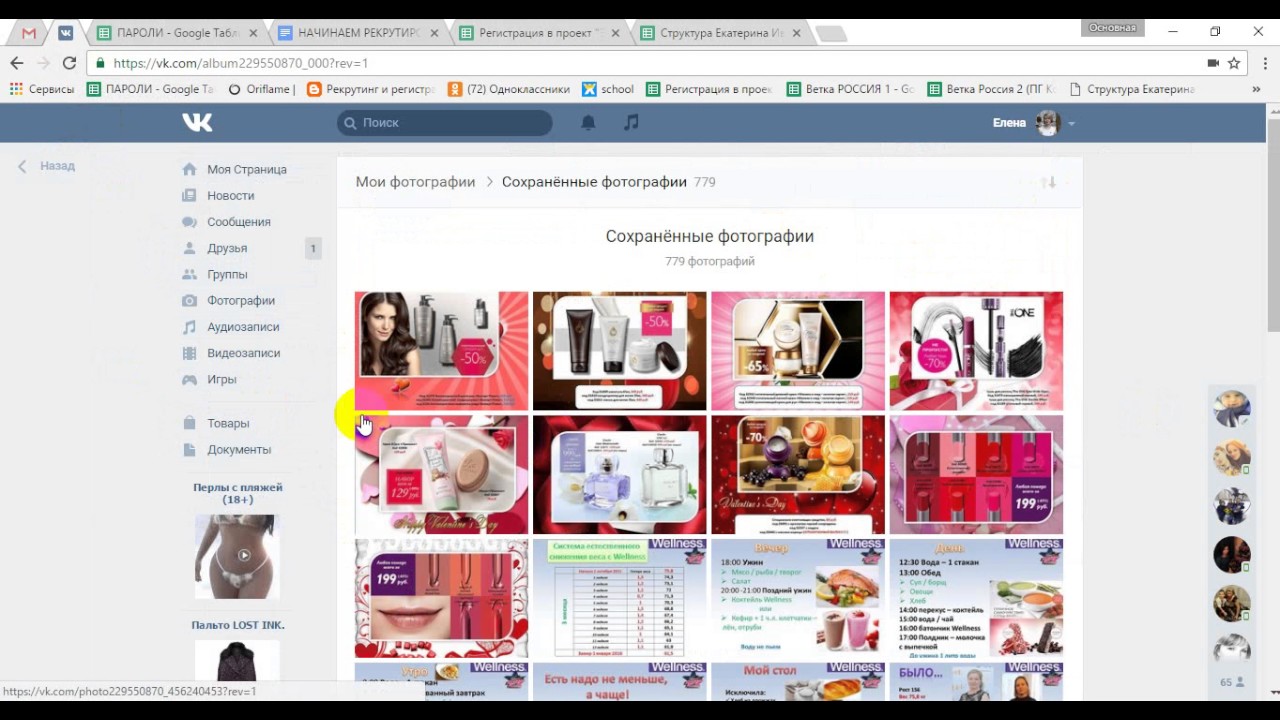Click the camera icon in the address bar
Screen dimensions: 1280x720
[1212, 63]
